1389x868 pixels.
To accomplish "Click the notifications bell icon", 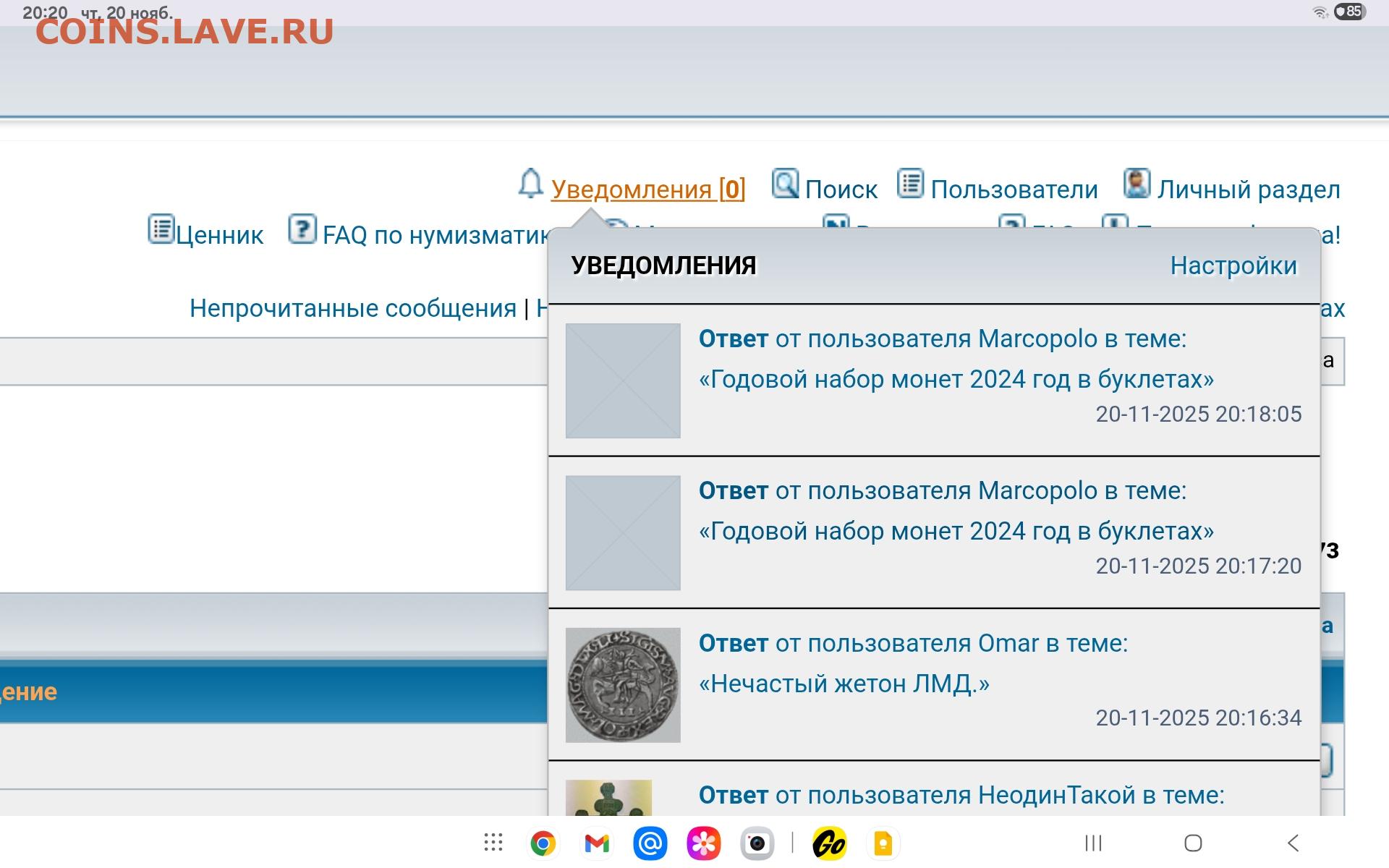I will pos(530,184).
